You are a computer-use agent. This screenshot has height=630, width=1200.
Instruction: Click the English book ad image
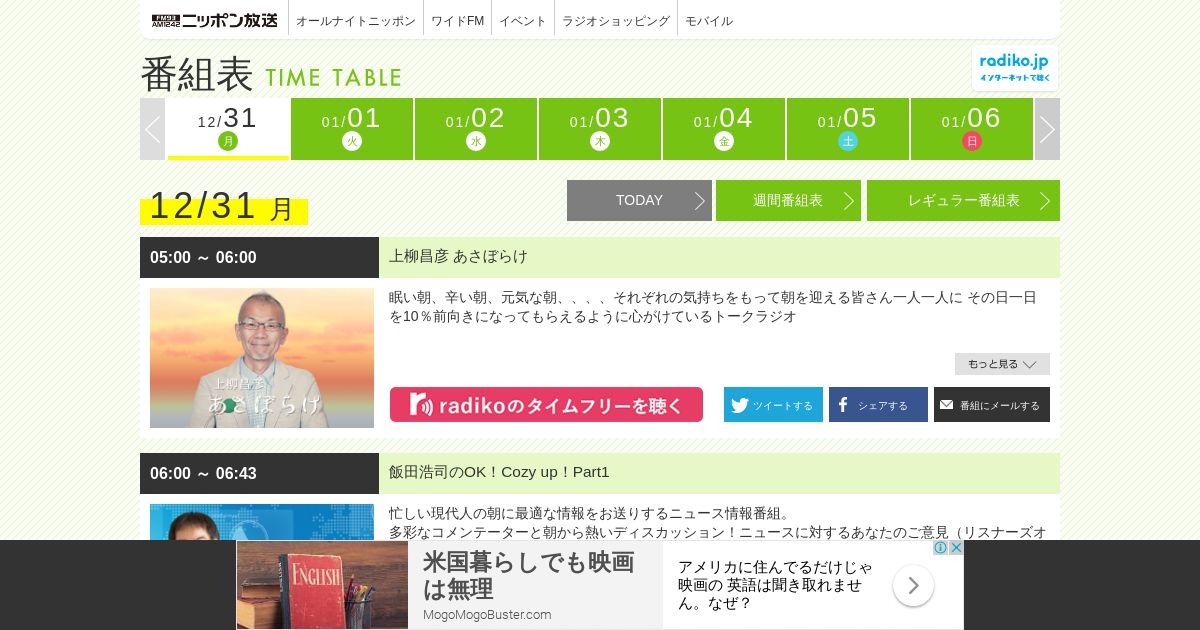(x=322, y=585)
